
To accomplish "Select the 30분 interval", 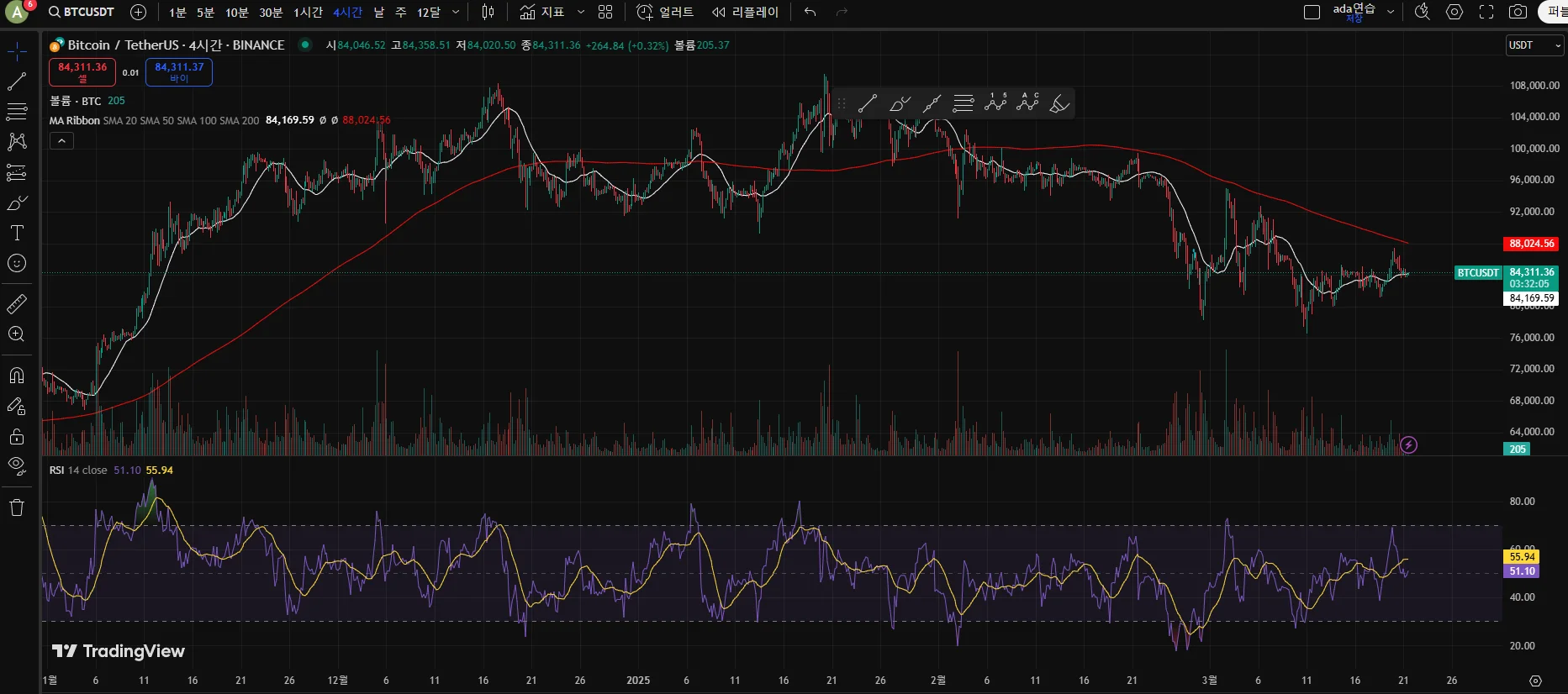I will coord(271,12).
